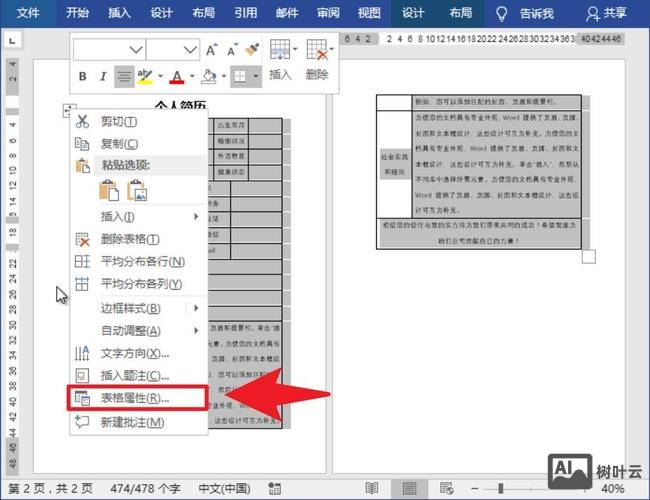Expand the font color dropdown arrow
Screen dimensions: 650x500
192,76
